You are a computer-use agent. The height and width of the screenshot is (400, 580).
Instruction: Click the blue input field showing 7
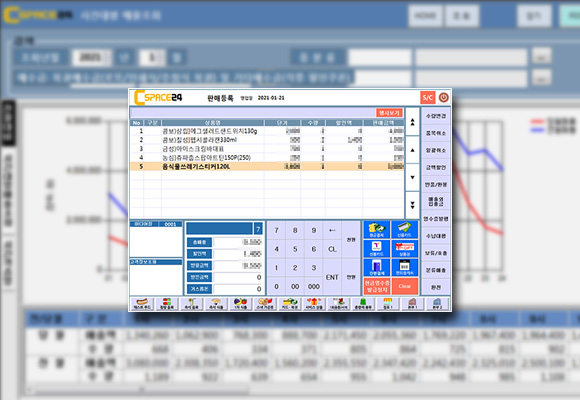(224, 229)
